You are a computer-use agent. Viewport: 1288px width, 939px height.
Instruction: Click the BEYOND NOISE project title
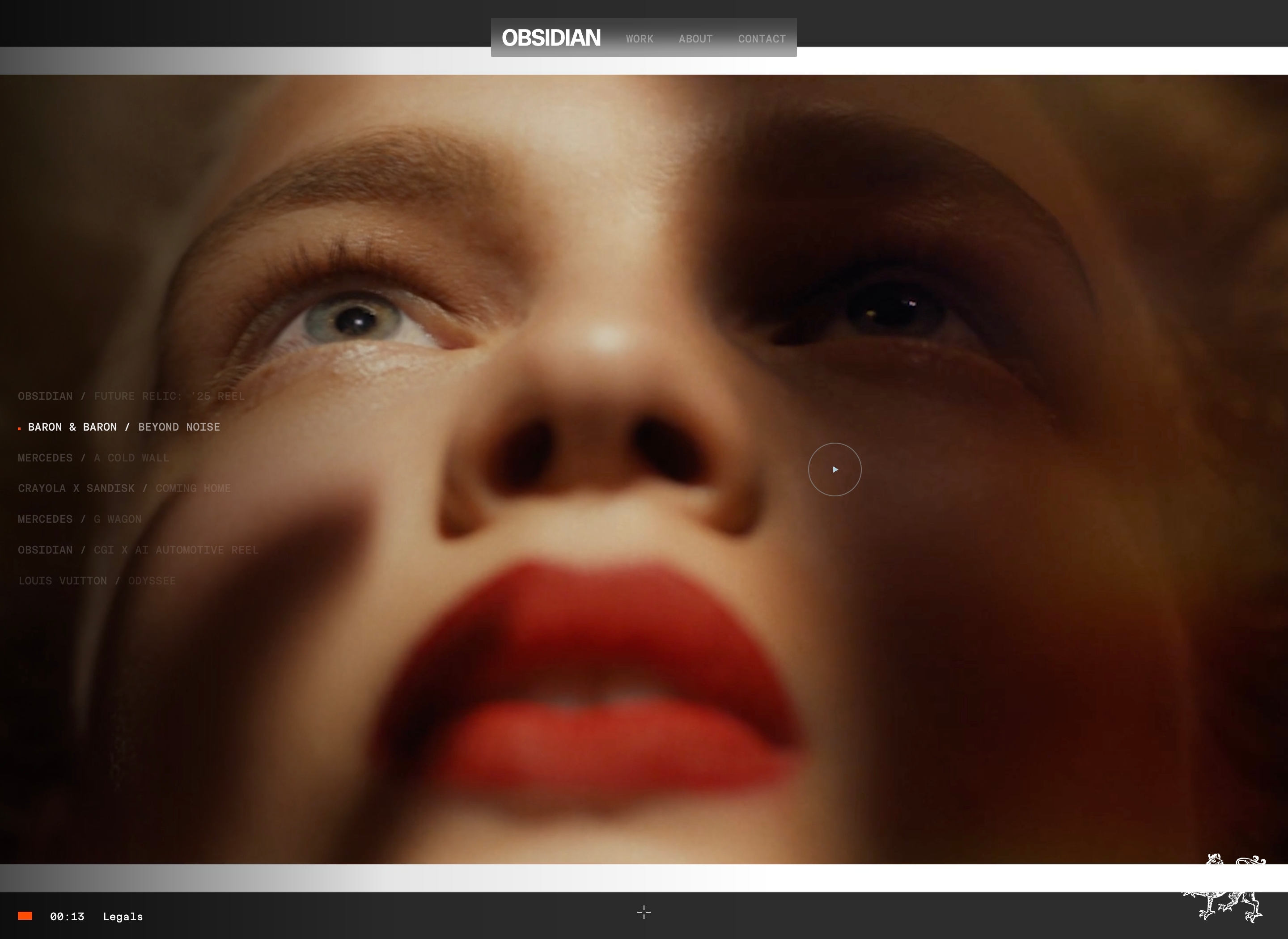[x=179, y=427]
